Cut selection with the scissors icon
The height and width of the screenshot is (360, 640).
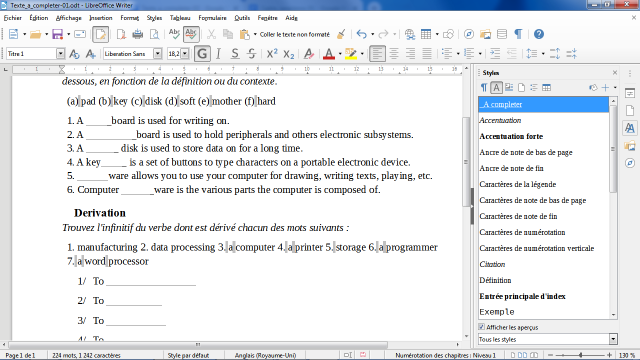point(211,34)
